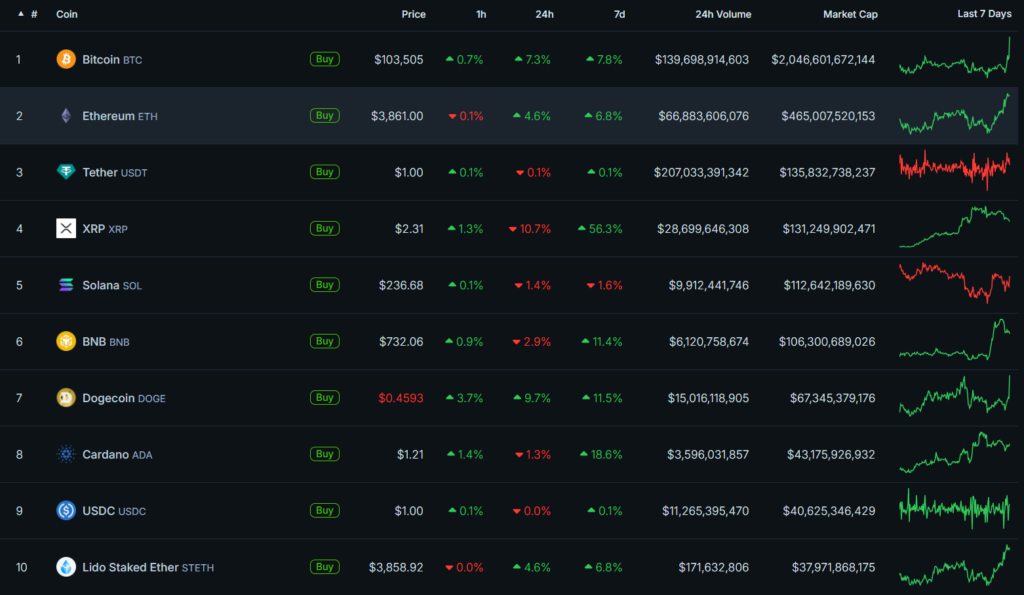This screenshot has height=595, width=1024.
Task: Click the XRP seven-day sparkline chart
Action: [956, 228]
